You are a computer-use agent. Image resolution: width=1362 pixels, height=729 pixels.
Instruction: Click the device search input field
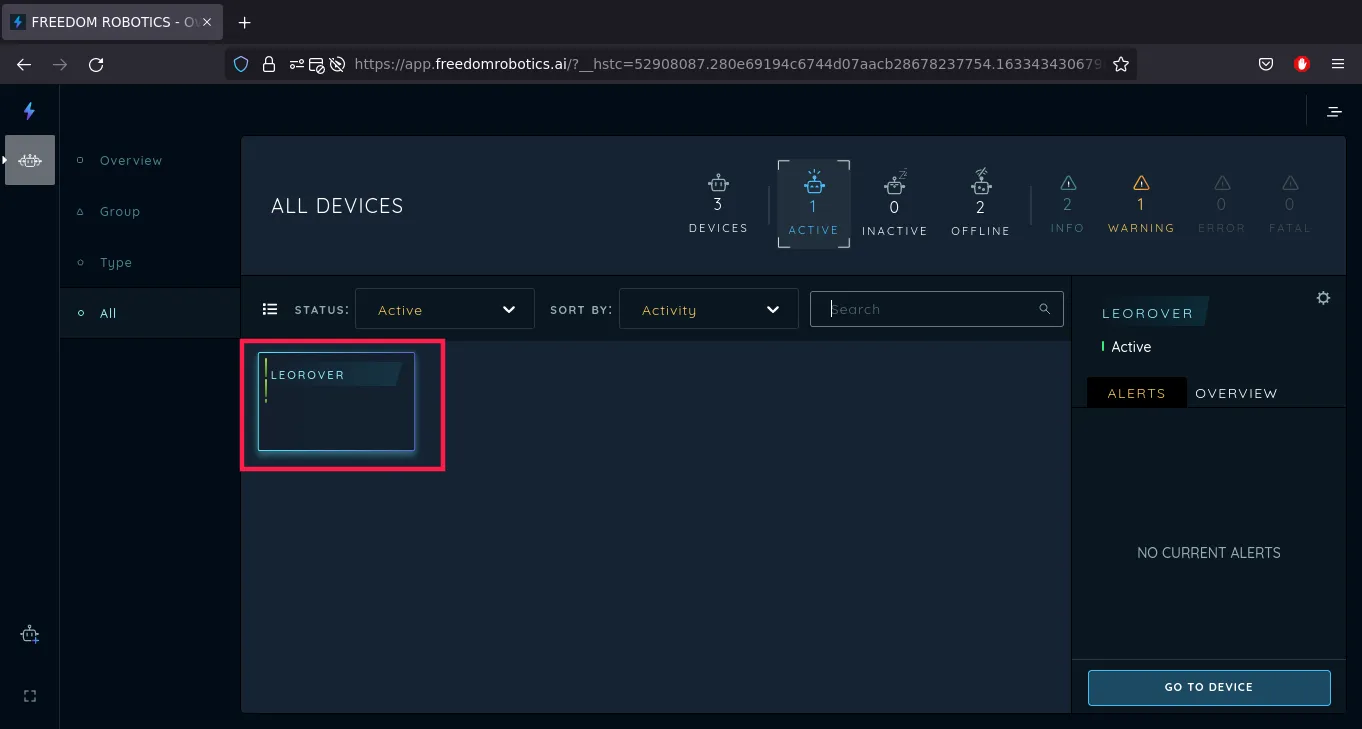(x=930, y=310)
